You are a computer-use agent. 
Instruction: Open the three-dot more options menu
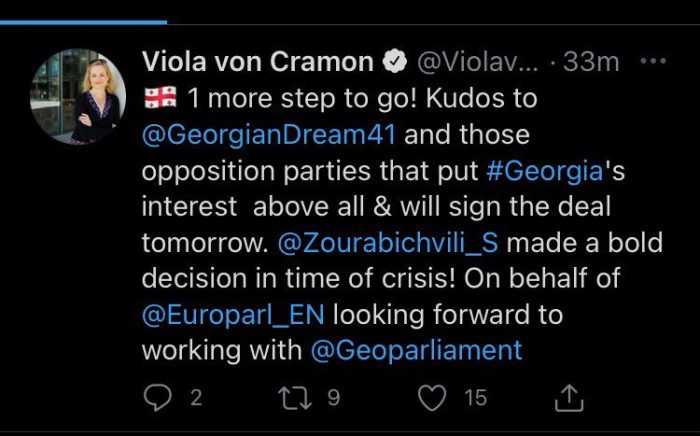652,61
